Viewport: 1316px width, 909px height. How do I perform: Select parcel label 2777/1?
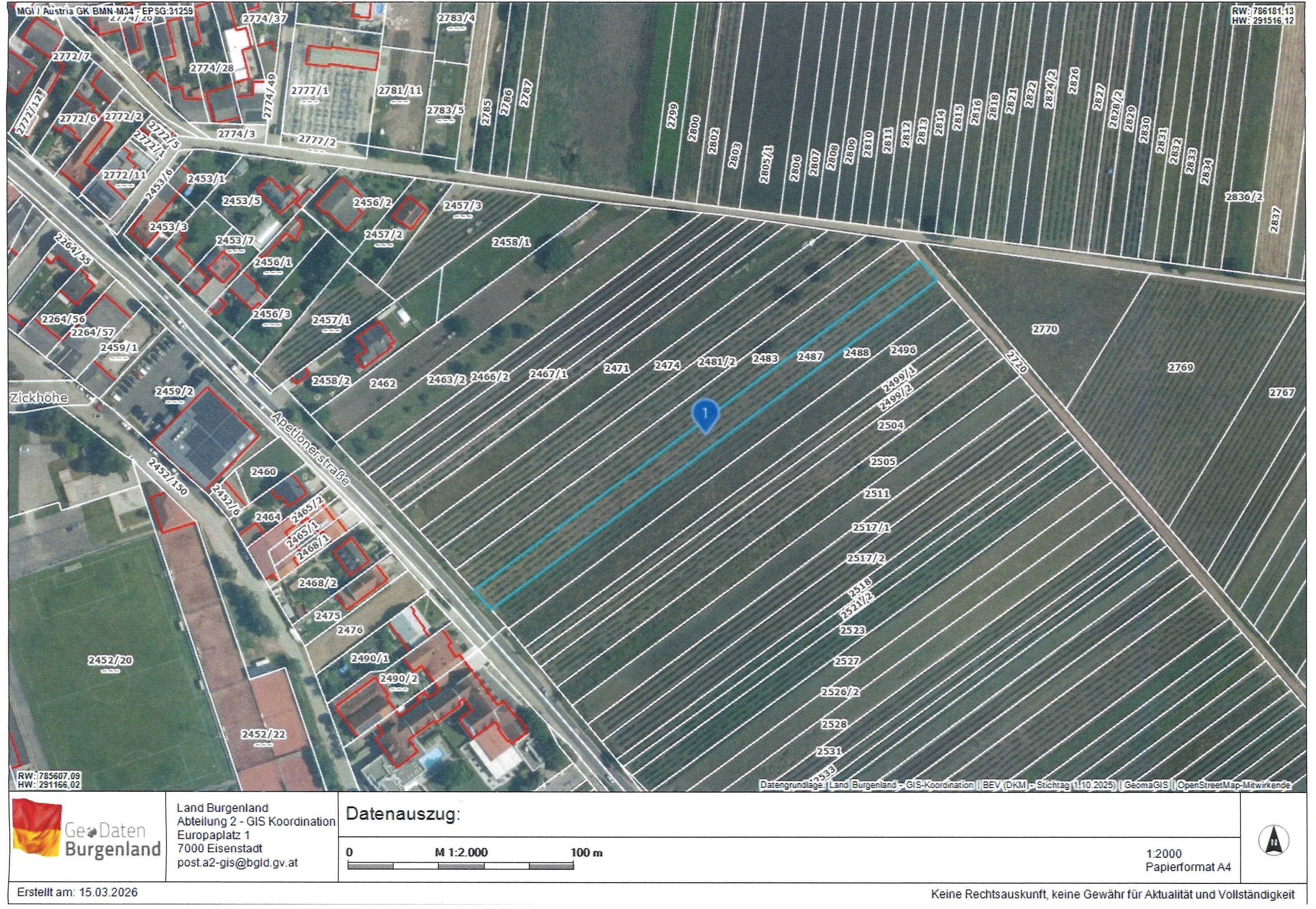[x=310, y=91]
